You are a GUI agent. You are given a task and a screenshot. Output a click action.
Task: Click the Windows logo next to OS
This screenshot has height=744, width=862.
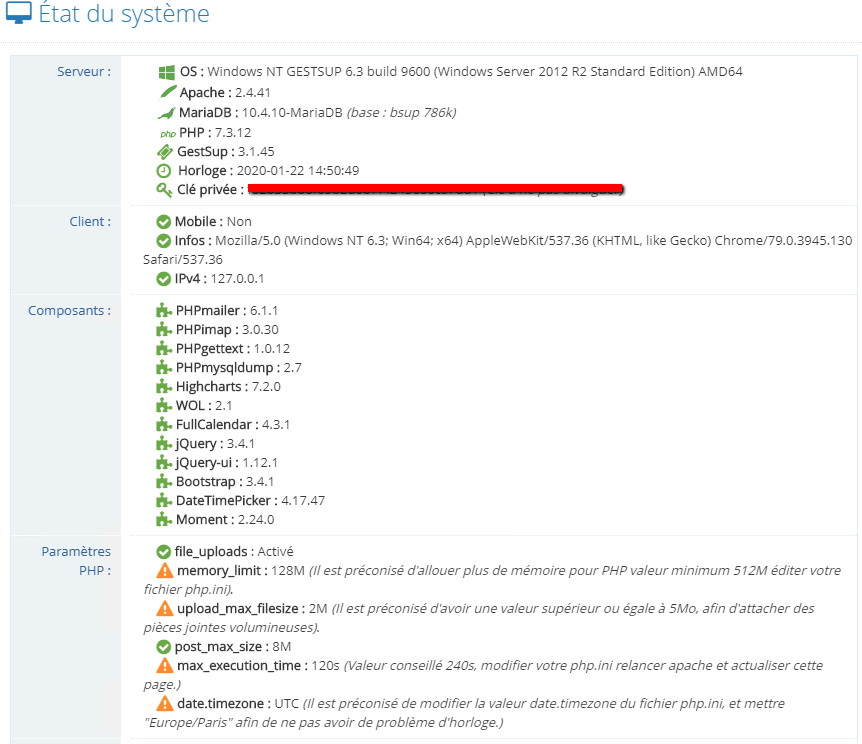click(167, 72)
